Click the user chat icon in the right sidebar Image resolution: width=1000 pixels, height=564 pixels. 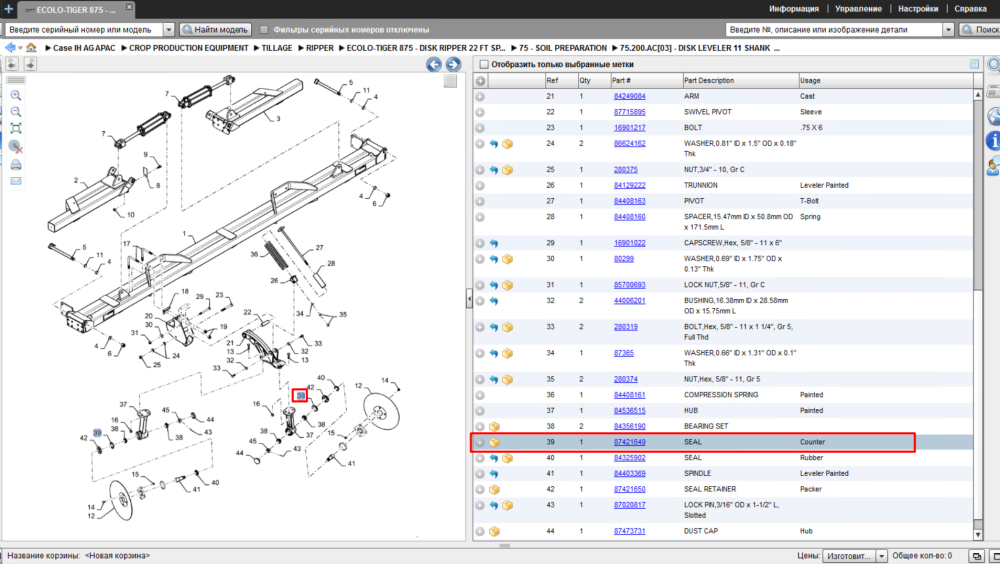tap(994, 166)
